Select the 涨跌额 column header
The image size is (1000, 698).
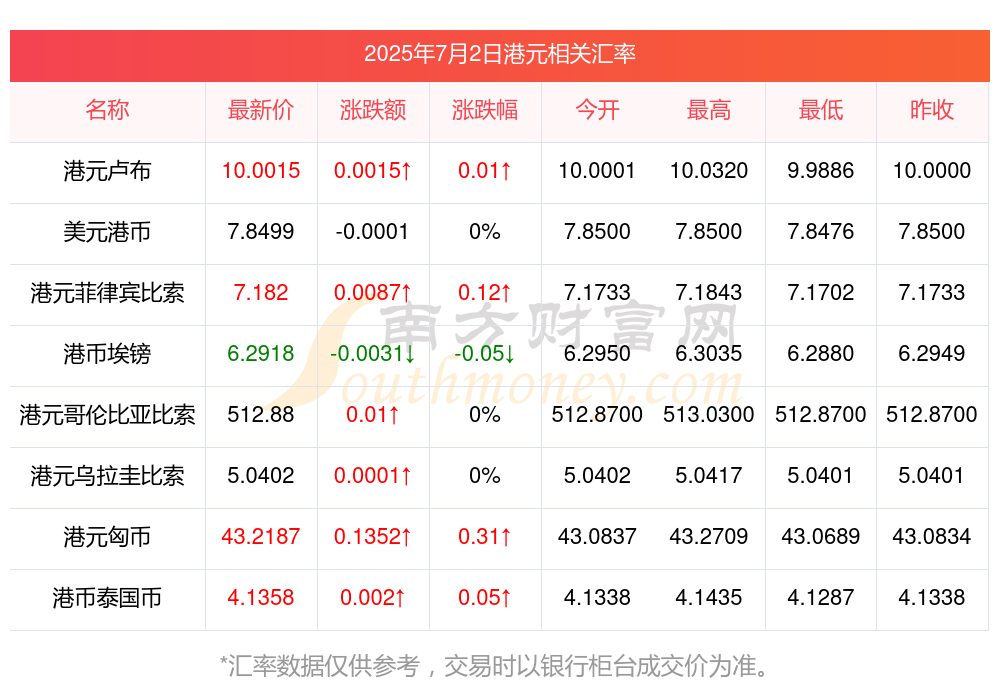pos(373,110)
